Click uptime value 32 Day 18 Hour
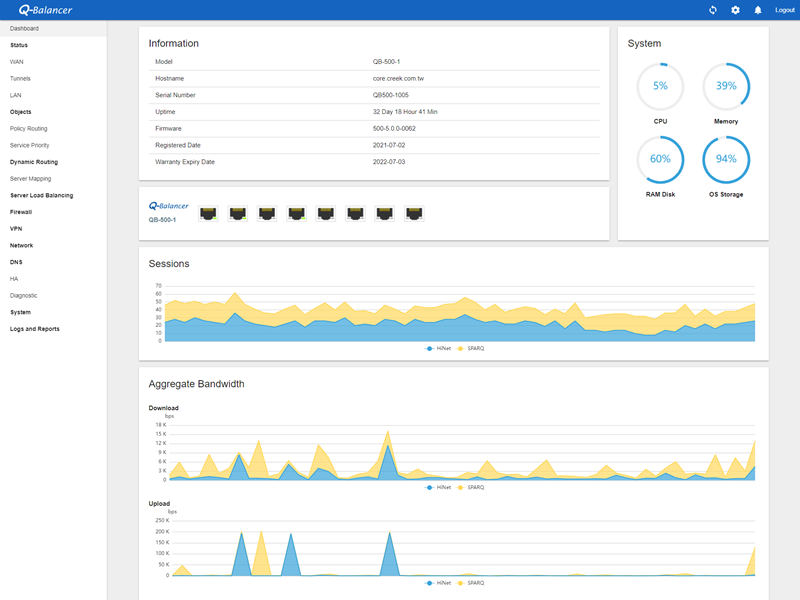The image size is (800, 600). 405,112
